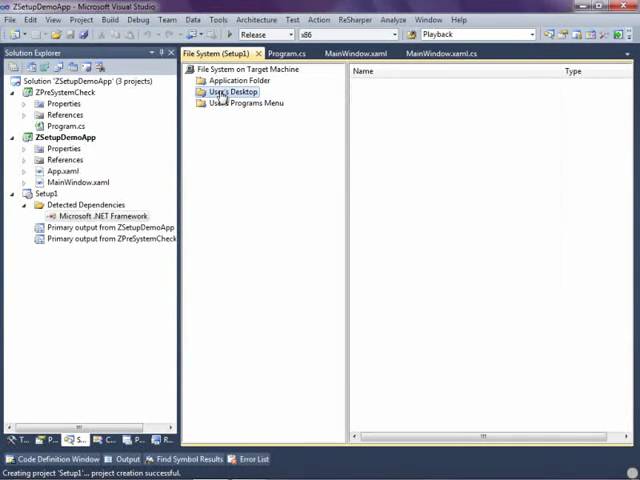Open the ReSharper menu
The image size is (640, 480).
[355, 20]
